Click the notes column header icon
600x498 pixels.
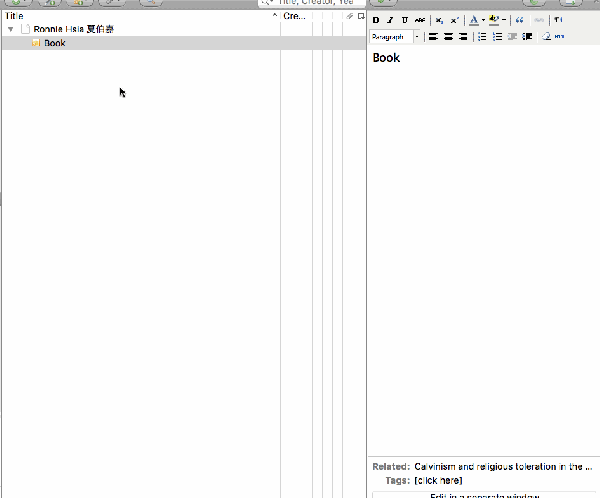361,16
